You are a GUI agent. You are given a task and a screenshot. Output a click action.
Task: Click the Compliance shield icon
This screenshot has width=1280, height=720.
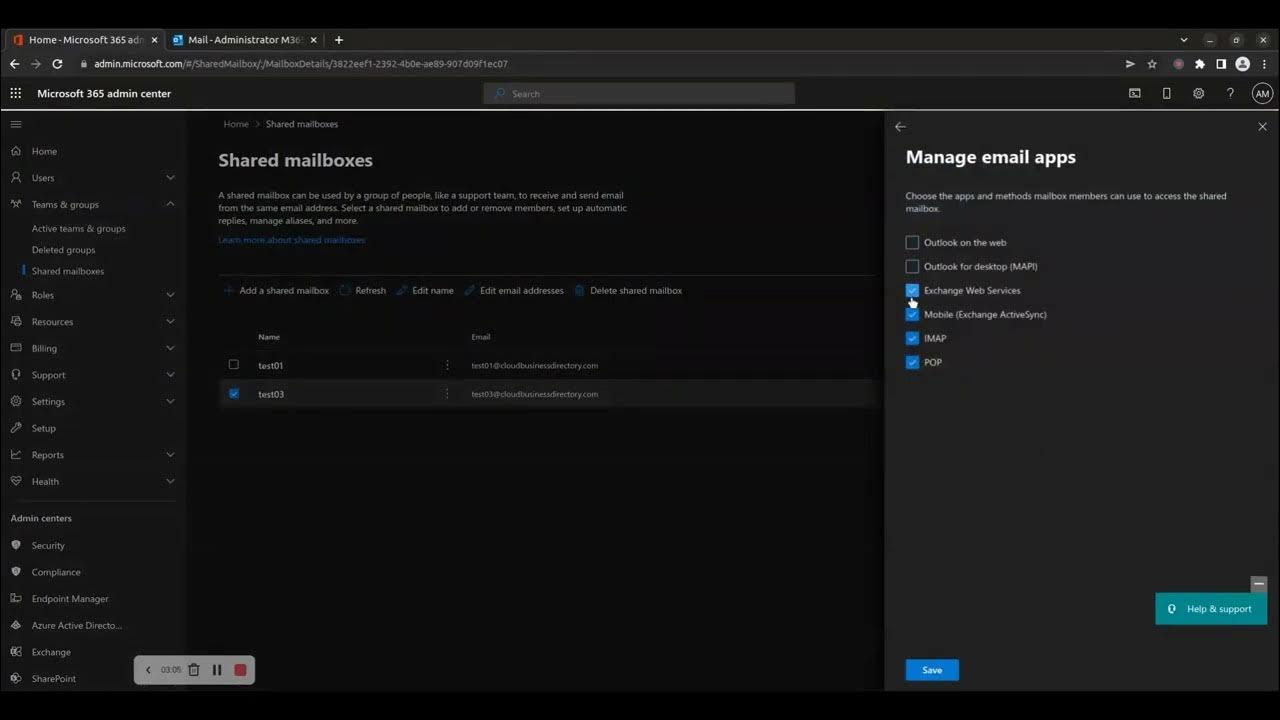[x=16, y=572]
